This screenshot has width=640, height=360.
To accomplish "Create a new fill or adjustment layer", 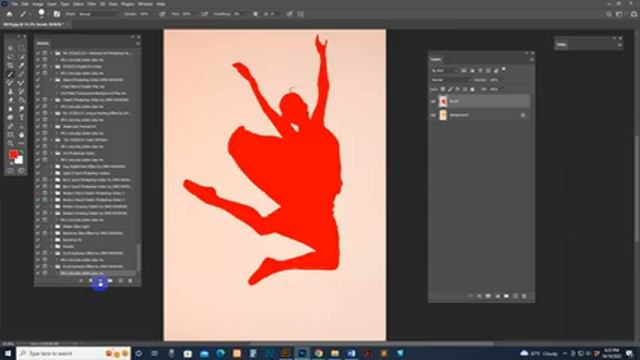I will [x=497, y=296].
